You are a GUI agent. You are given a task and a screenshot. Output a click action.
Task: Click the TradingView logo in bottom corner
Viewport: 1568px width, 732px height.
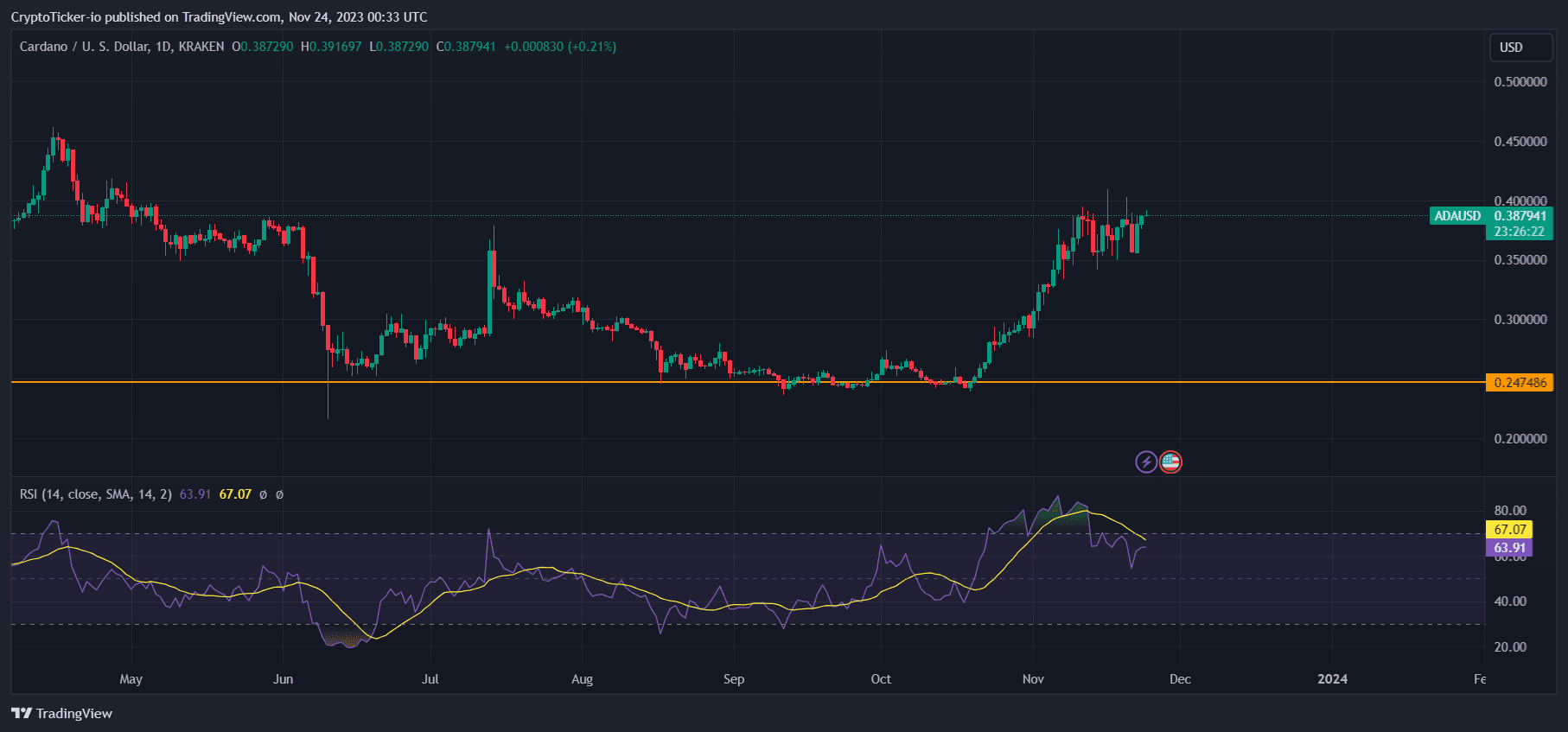coord(62,713)
